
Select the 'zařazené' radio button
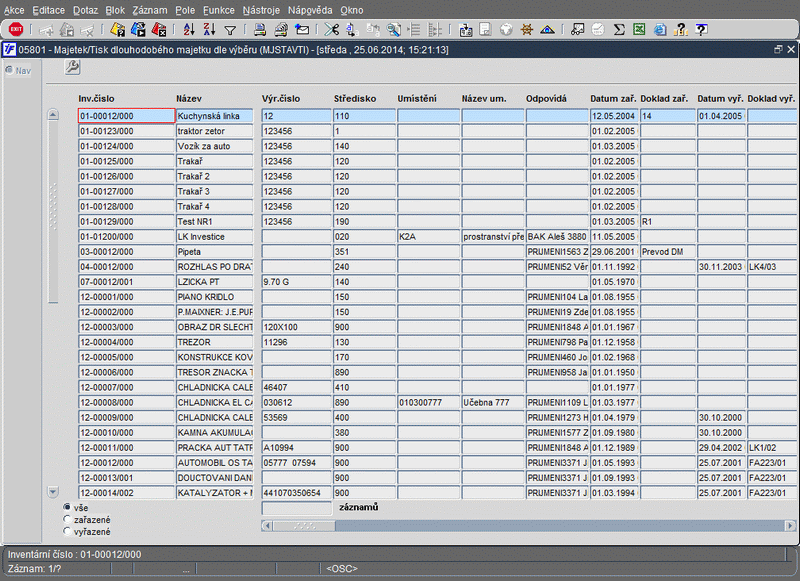click(67, 519)
